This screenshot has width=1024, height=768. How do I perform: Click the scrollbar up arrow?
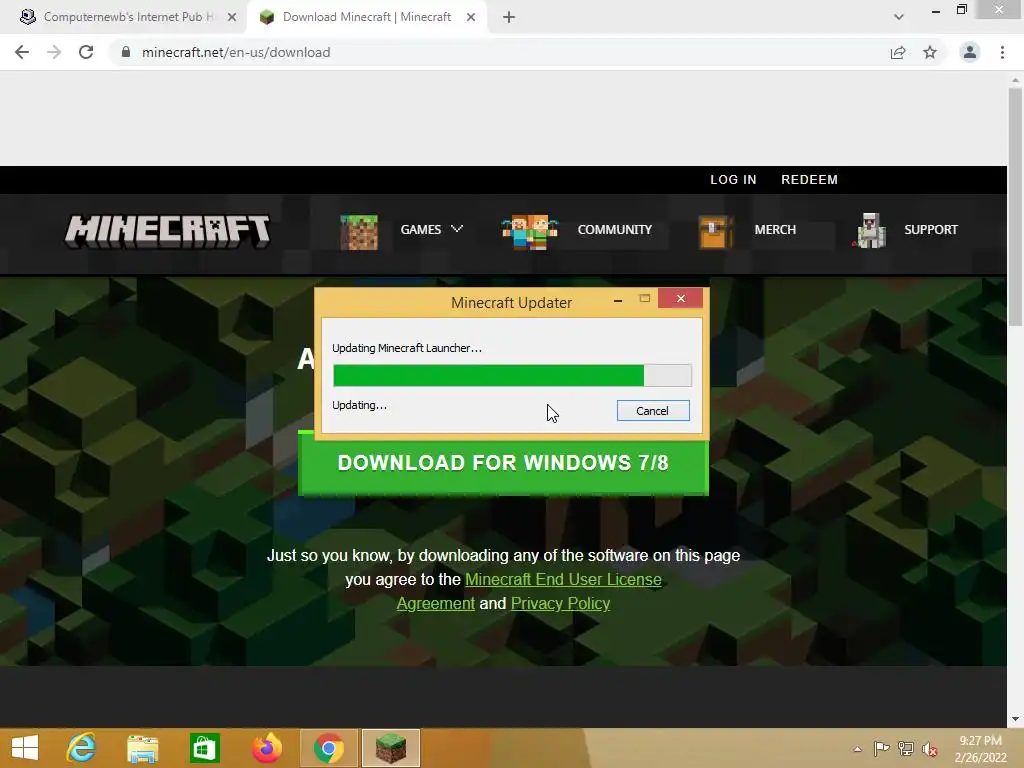point(1015,80)
